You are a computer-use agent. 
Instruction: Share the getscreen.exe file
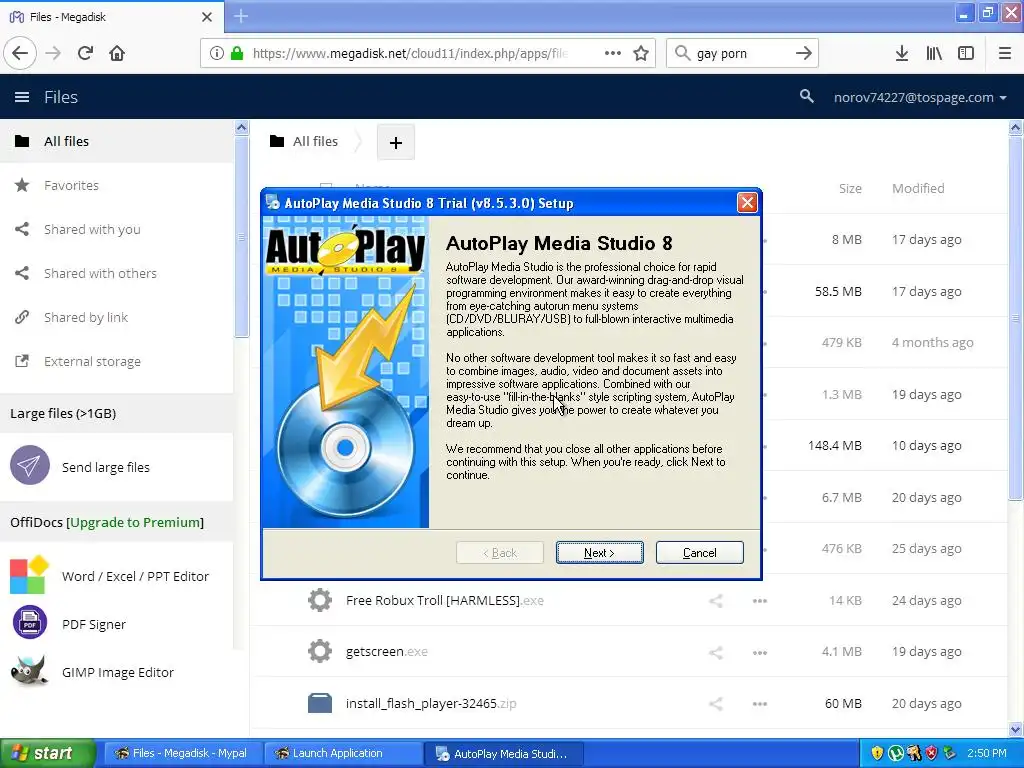pos(716,652)
